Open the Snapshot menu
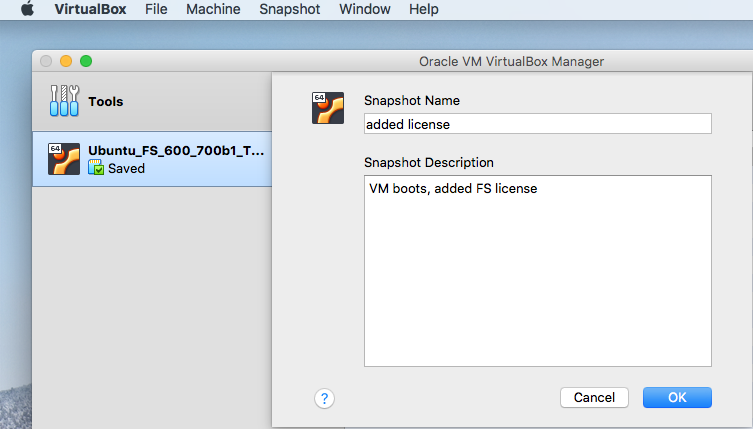753x429 pixels. click(289, 9)
